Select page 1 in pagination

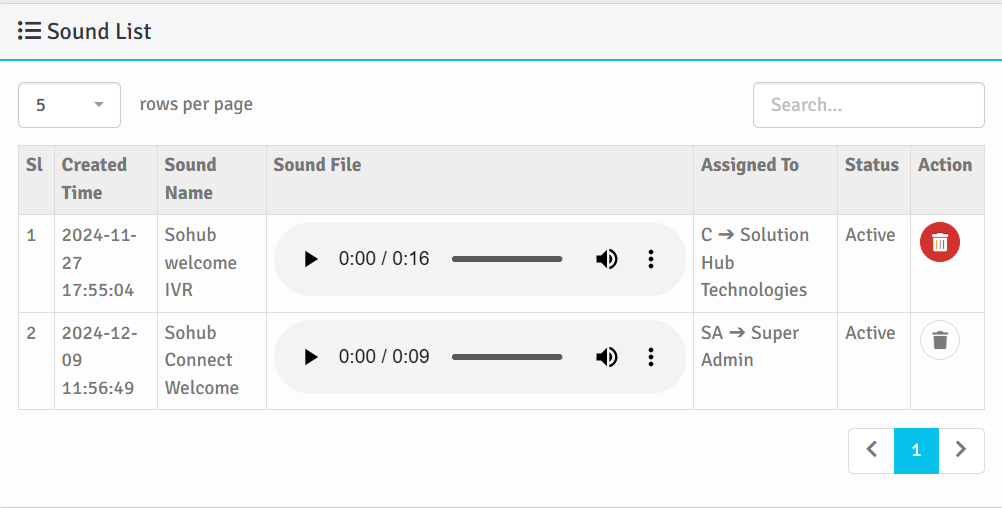click(916, 451)
